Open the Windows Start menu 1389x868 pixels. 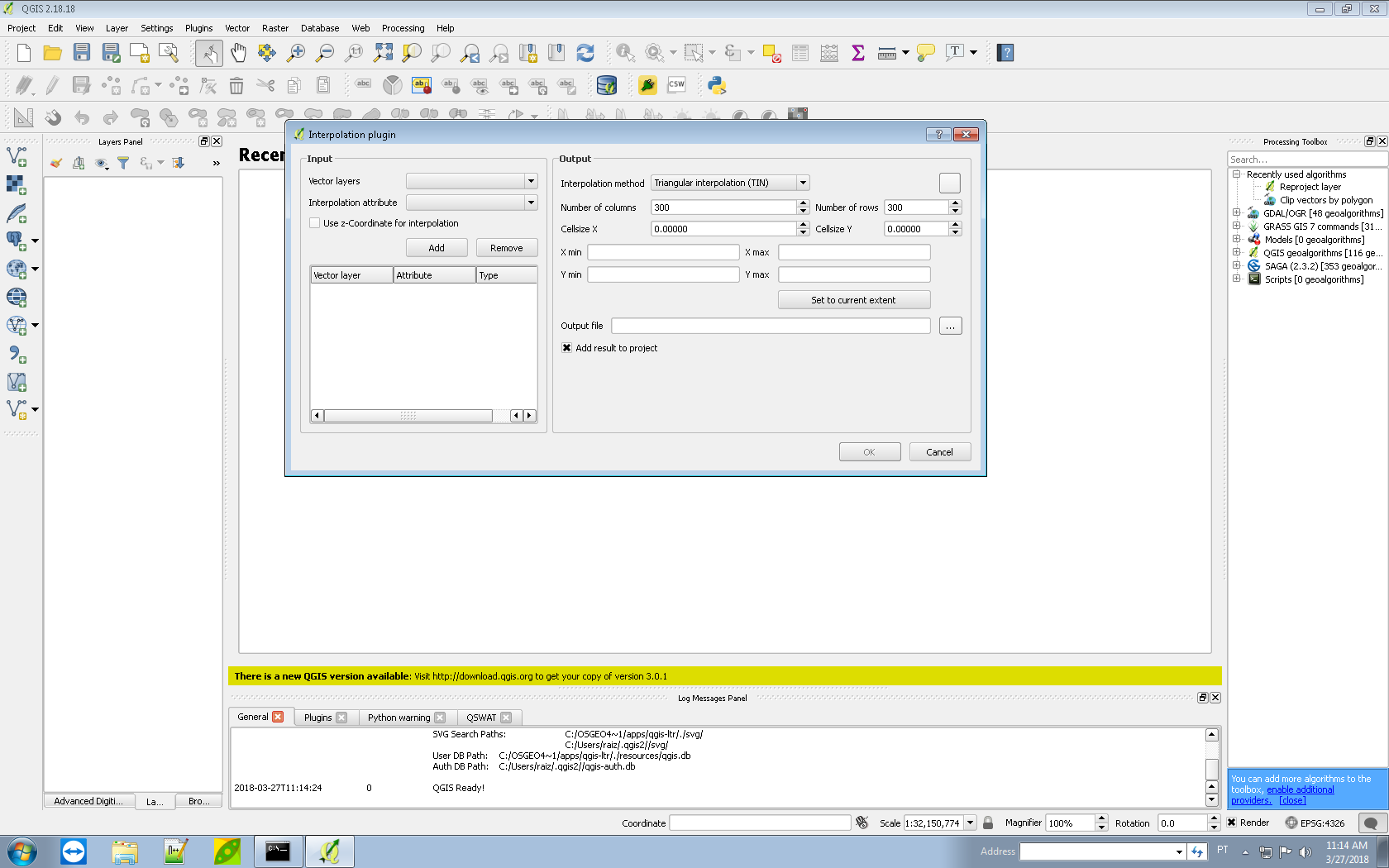21,851
